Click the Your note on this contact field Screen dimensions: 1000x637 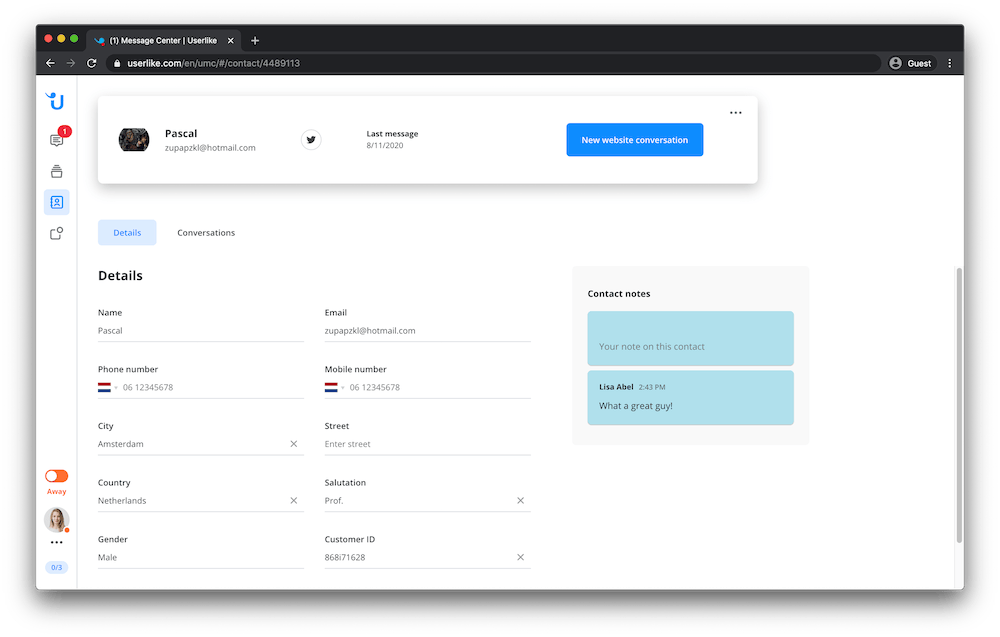tap(690, 346)
